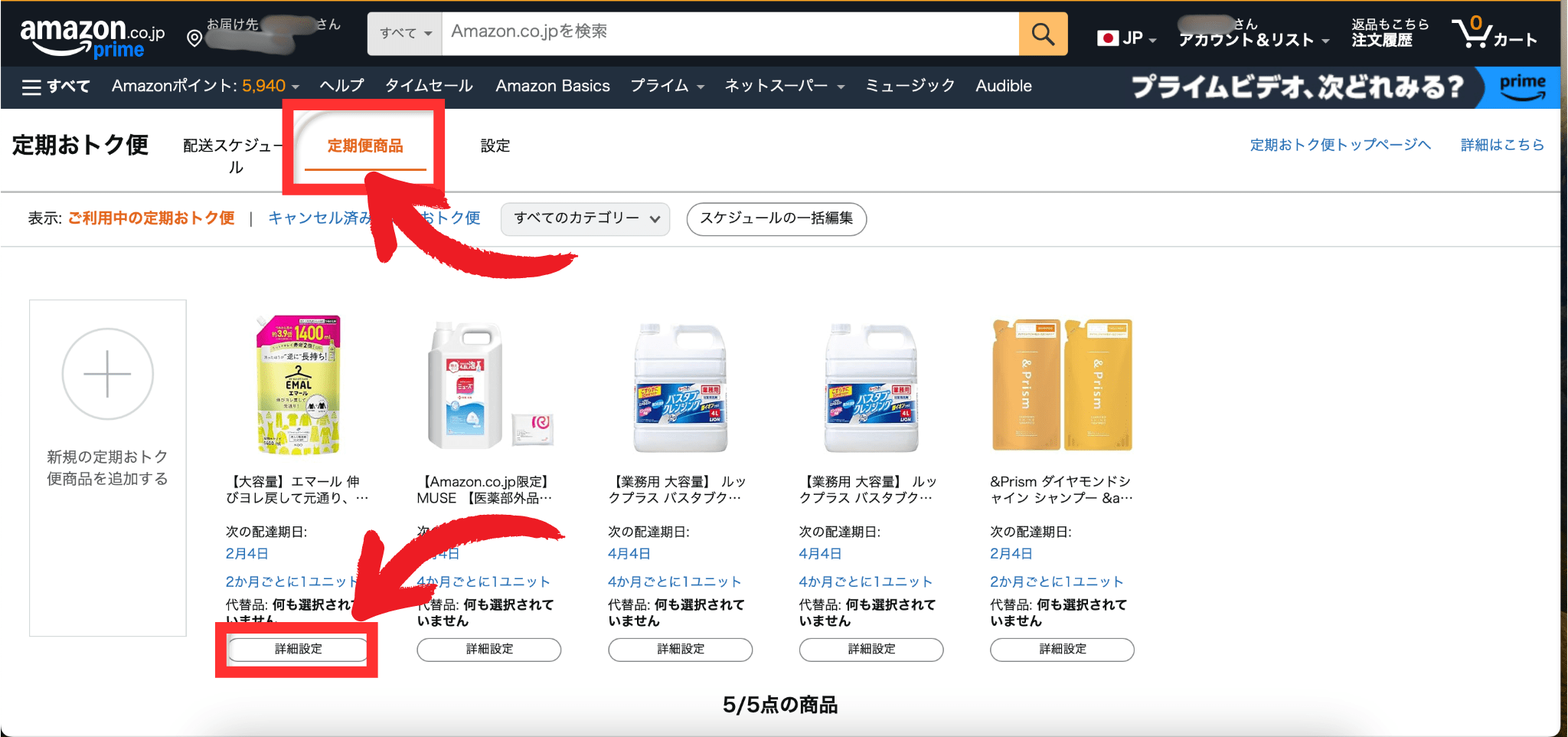Click エマール 2か月ごとに1ユニット frequency

(x=292, y=582)
